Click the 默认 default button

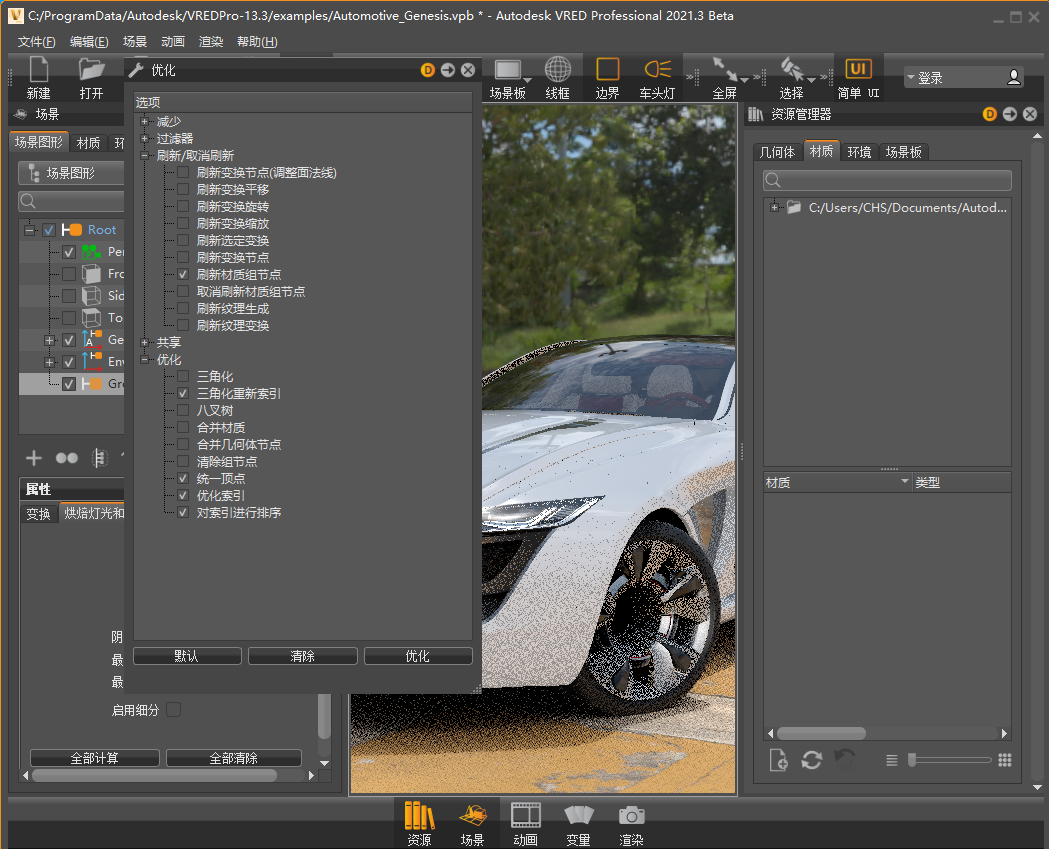pos(187,657)
